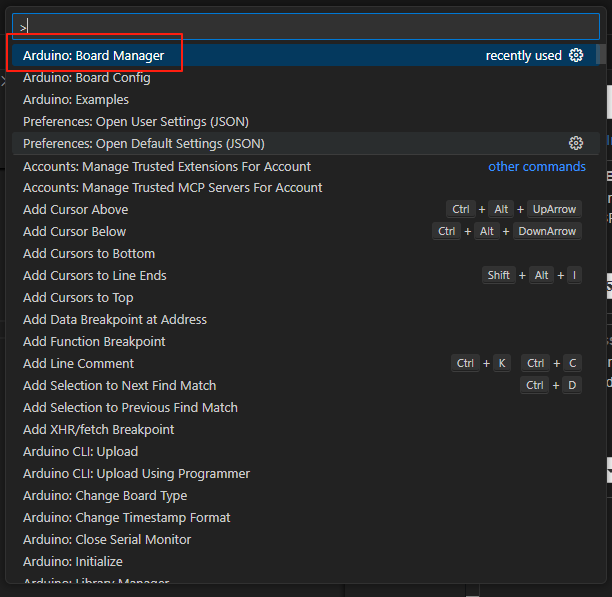Click the command palette search input
612x597 pixels.
coord(306,27)
